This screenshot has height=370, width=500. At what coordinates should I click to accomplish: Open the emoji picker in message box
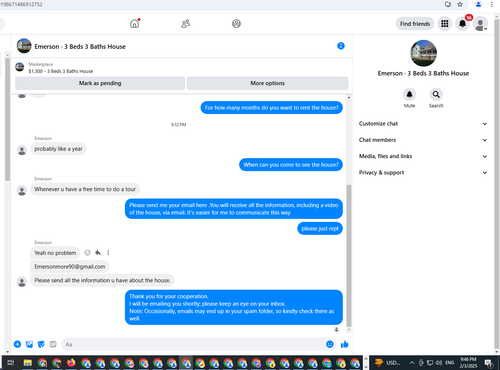pos(330,344)
